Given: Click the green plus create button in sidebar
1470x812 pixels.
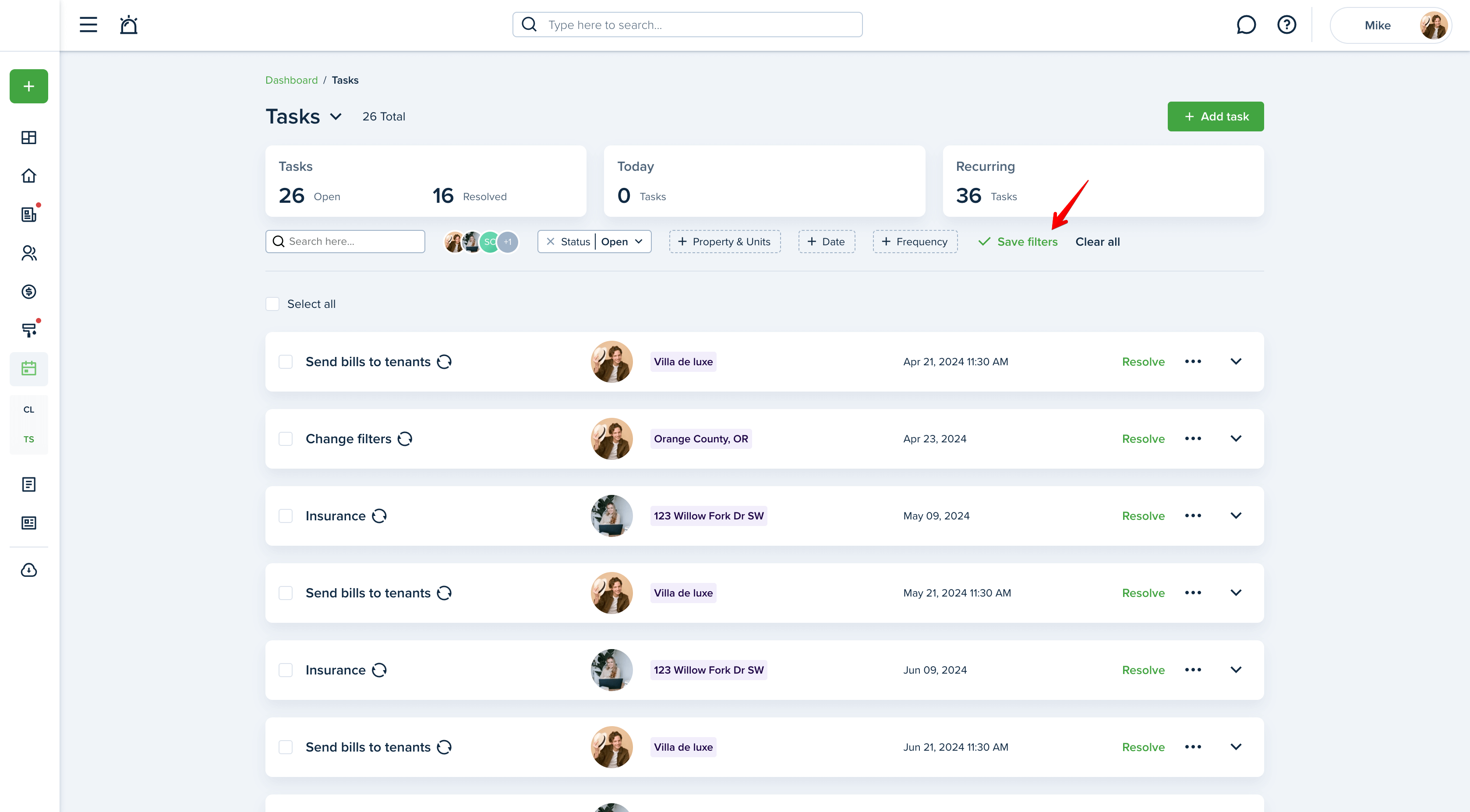Looking at the screenshot, I should [x=28, y=86].
